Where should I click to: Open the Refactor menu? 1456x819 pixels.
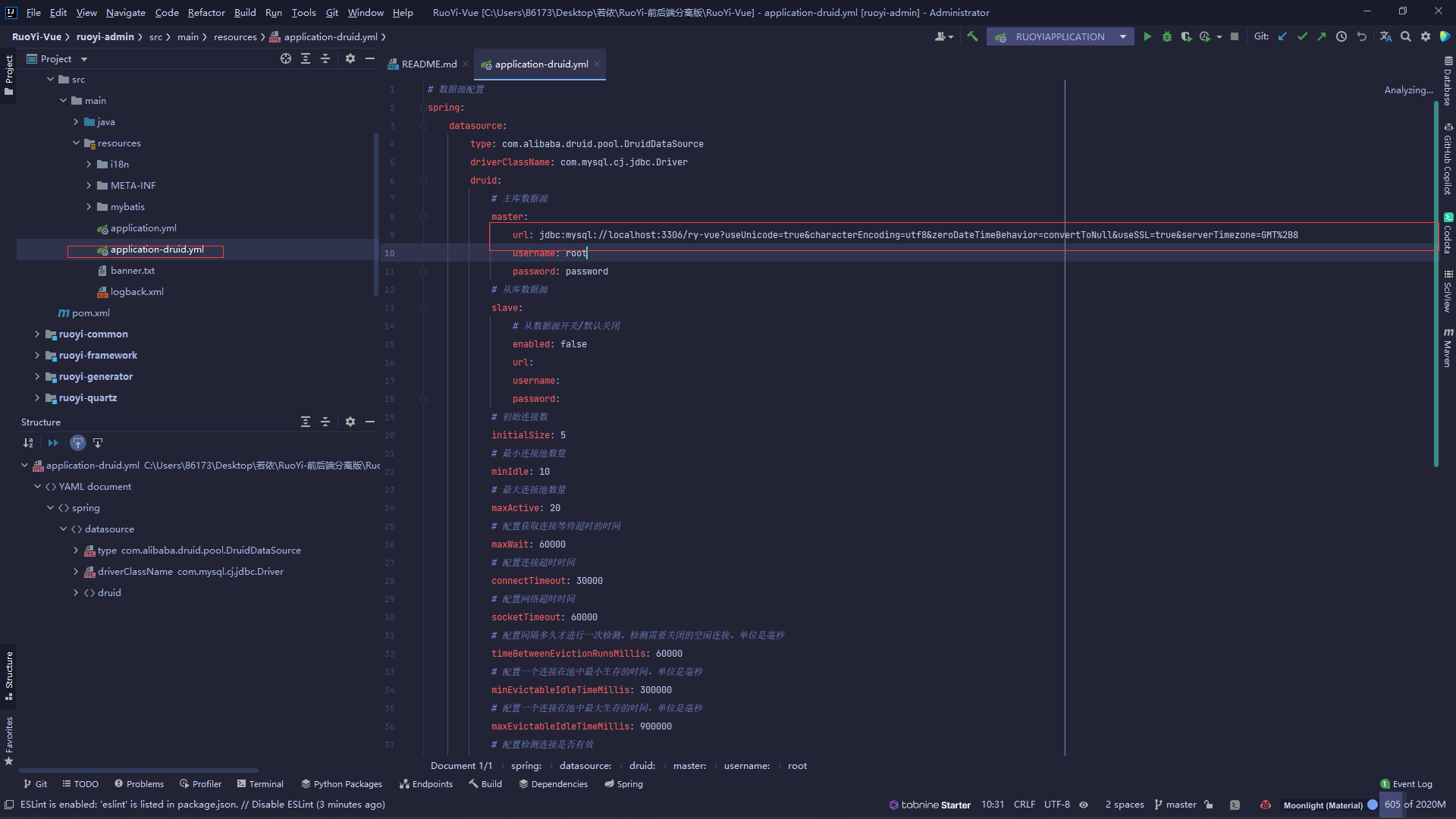coord(206,12)
